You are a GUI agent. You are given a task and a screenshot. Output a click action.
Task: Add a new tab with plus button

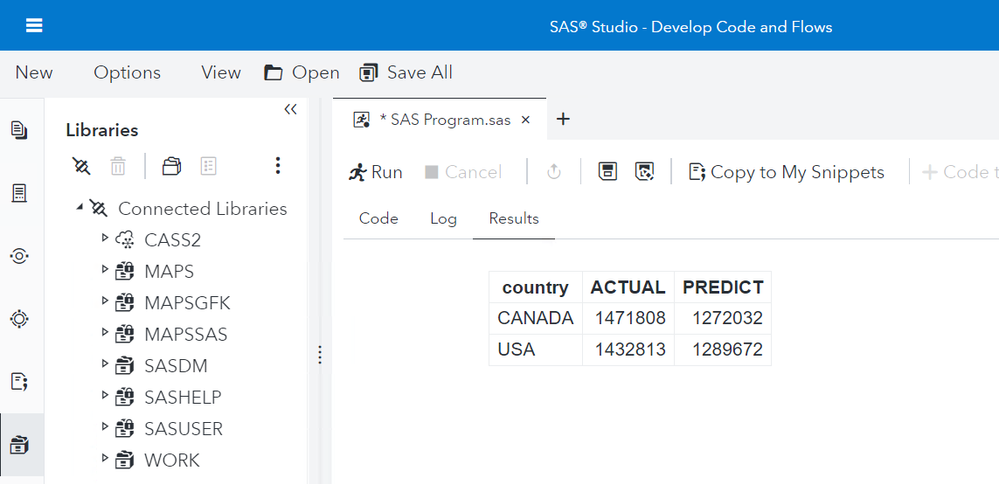coord(563,119)
